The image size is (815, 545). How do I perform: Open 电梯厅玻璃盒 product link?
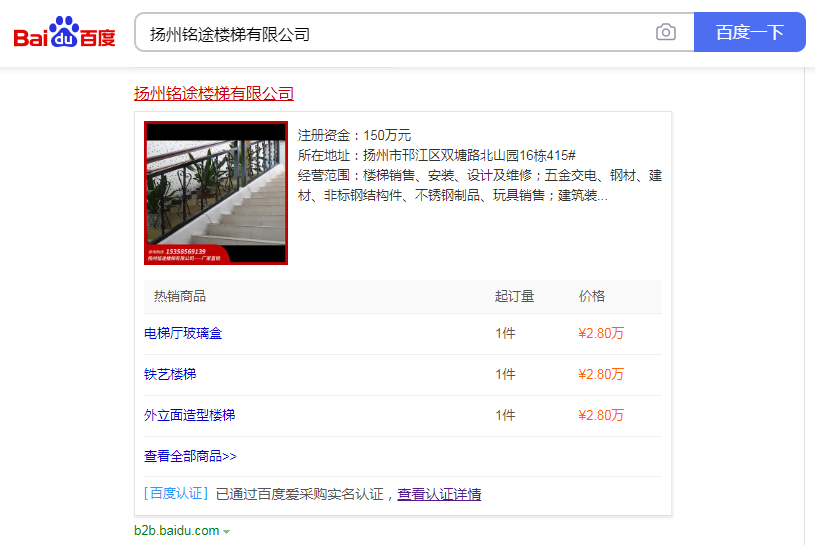183,333
